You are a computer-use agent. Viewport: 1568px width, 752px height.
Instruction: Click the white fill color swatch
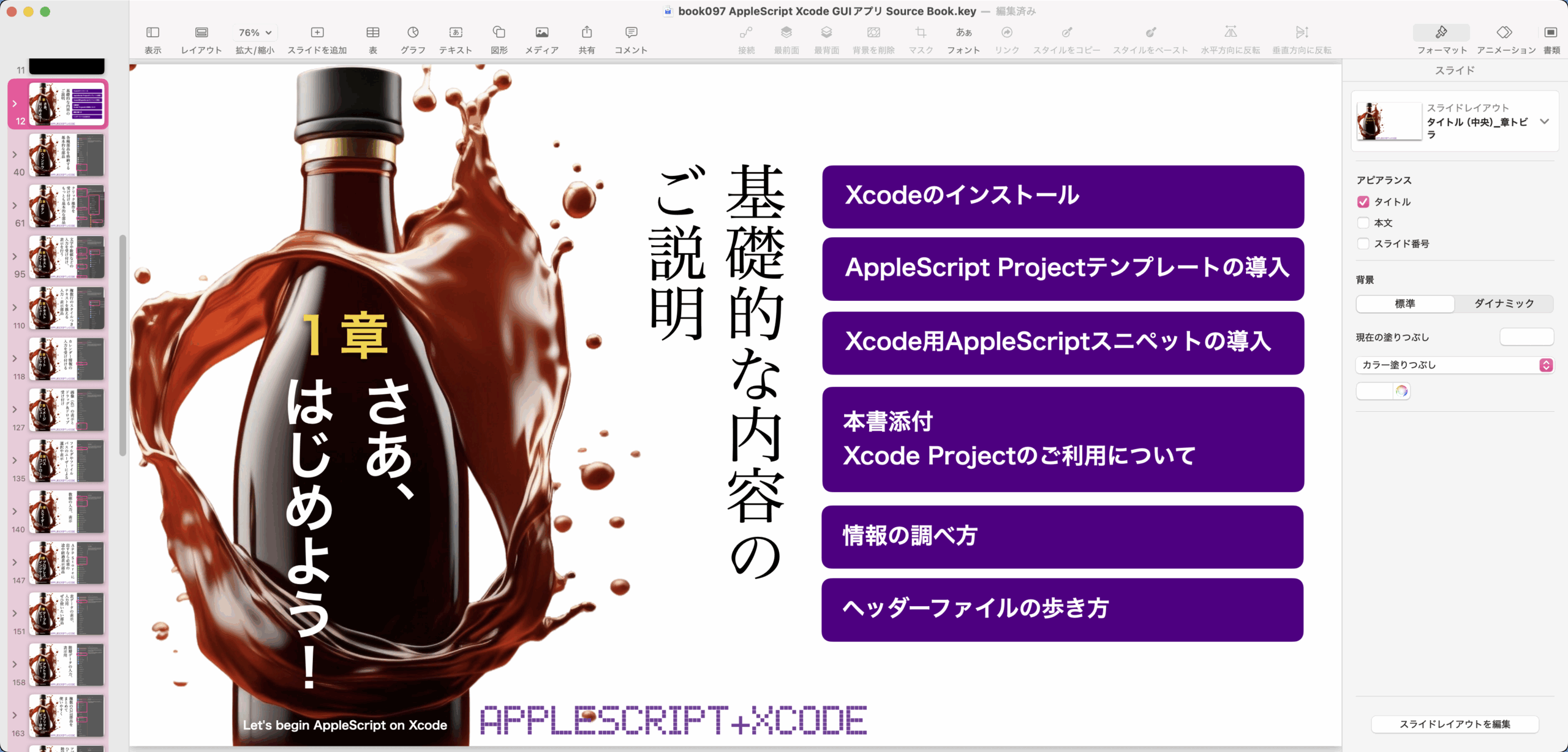tap(1374, 390)
